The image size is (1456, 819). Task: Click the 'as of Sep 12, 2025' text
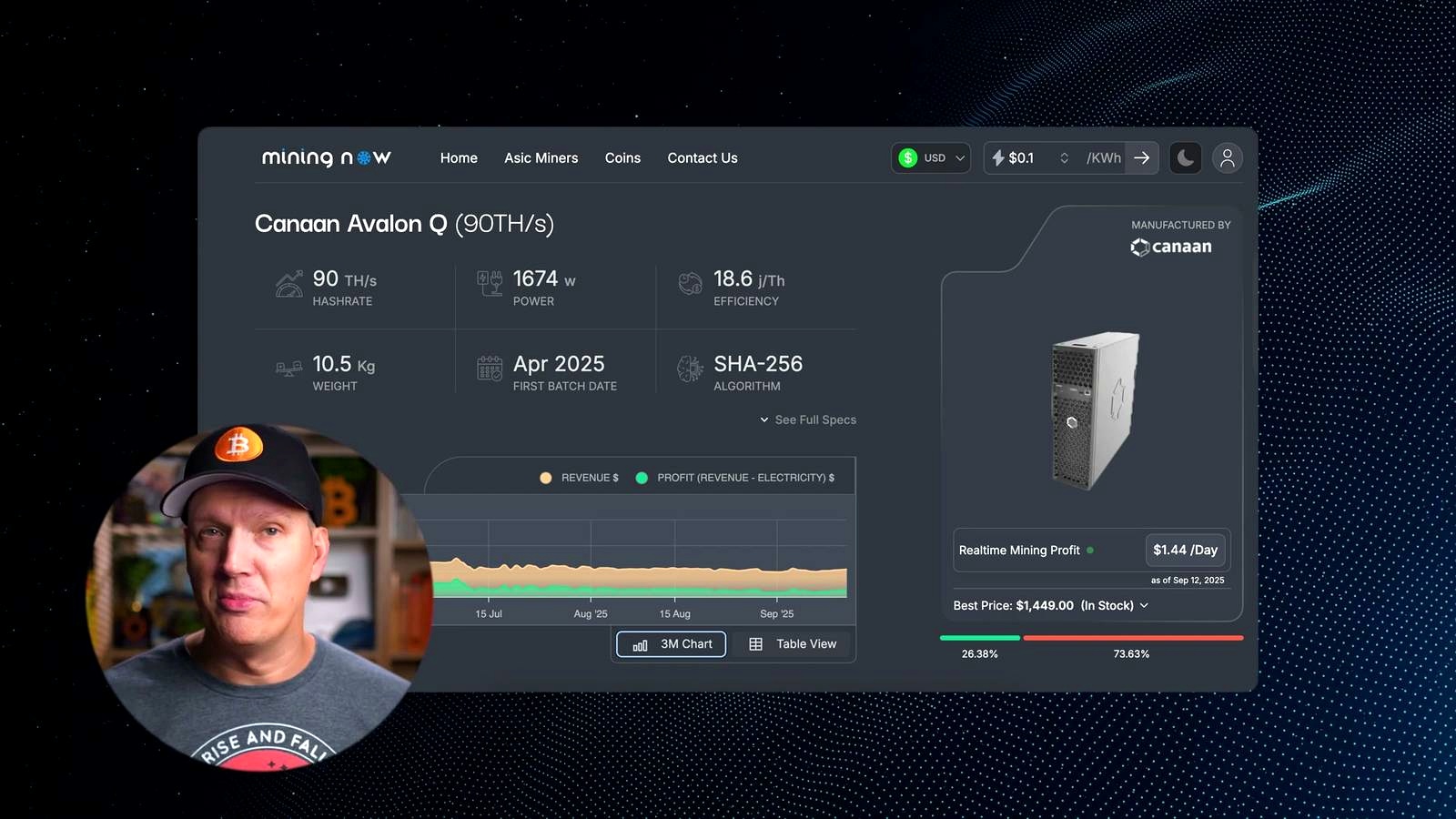point(1188,580)
